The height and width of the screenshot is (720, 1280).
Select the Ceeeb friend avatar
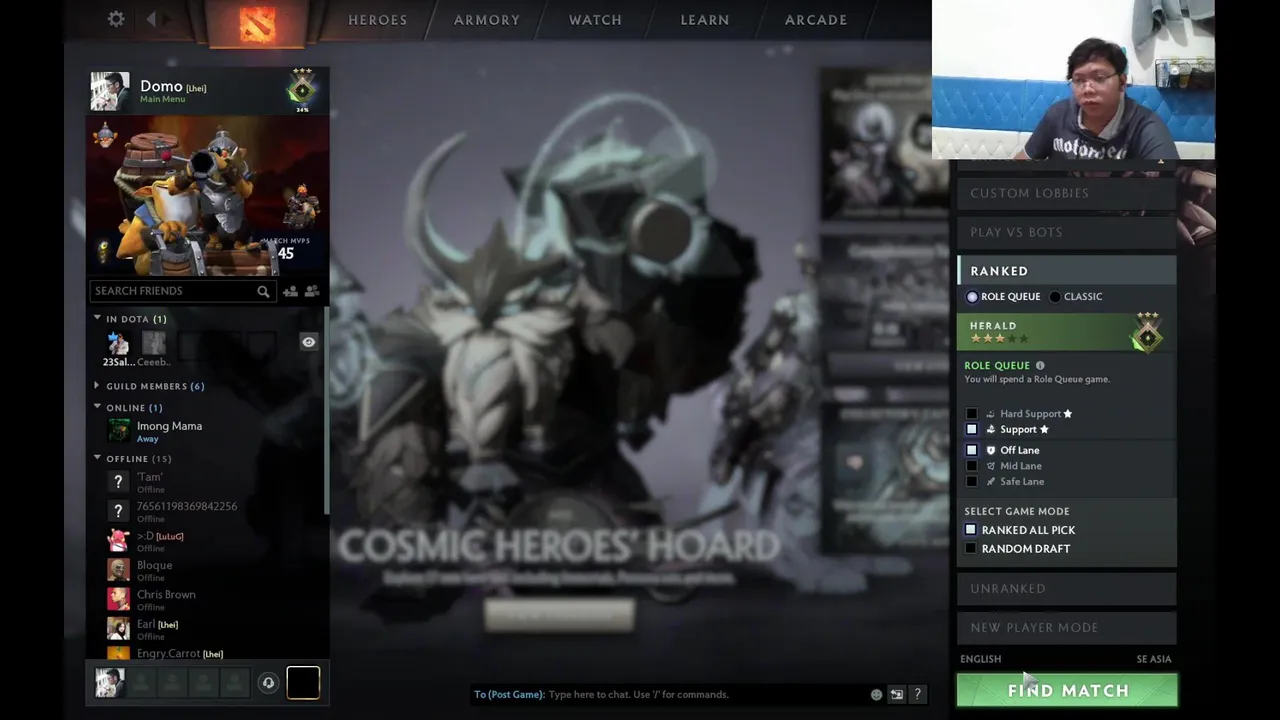pyautogui.click(x=153, y=344)
